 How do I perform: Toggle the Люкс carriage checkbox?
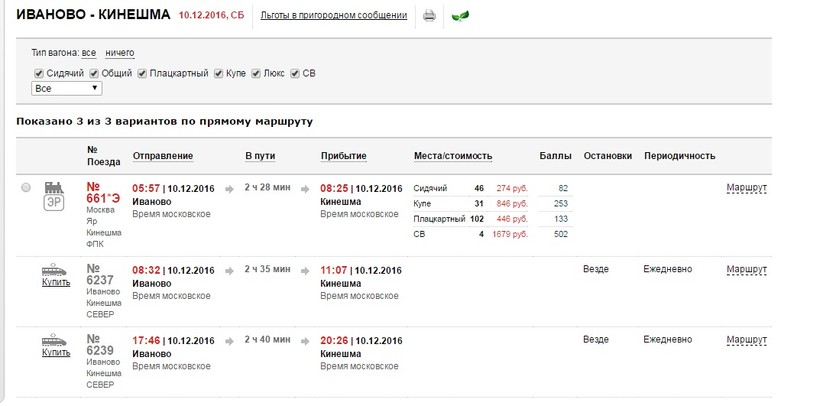pos(256,73)
